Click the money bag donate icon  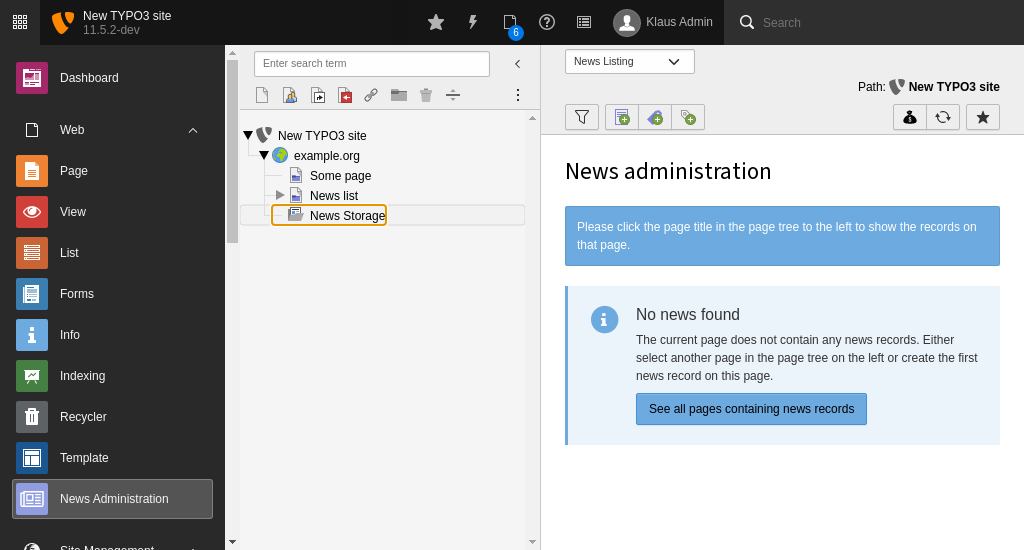coord(910,117)
